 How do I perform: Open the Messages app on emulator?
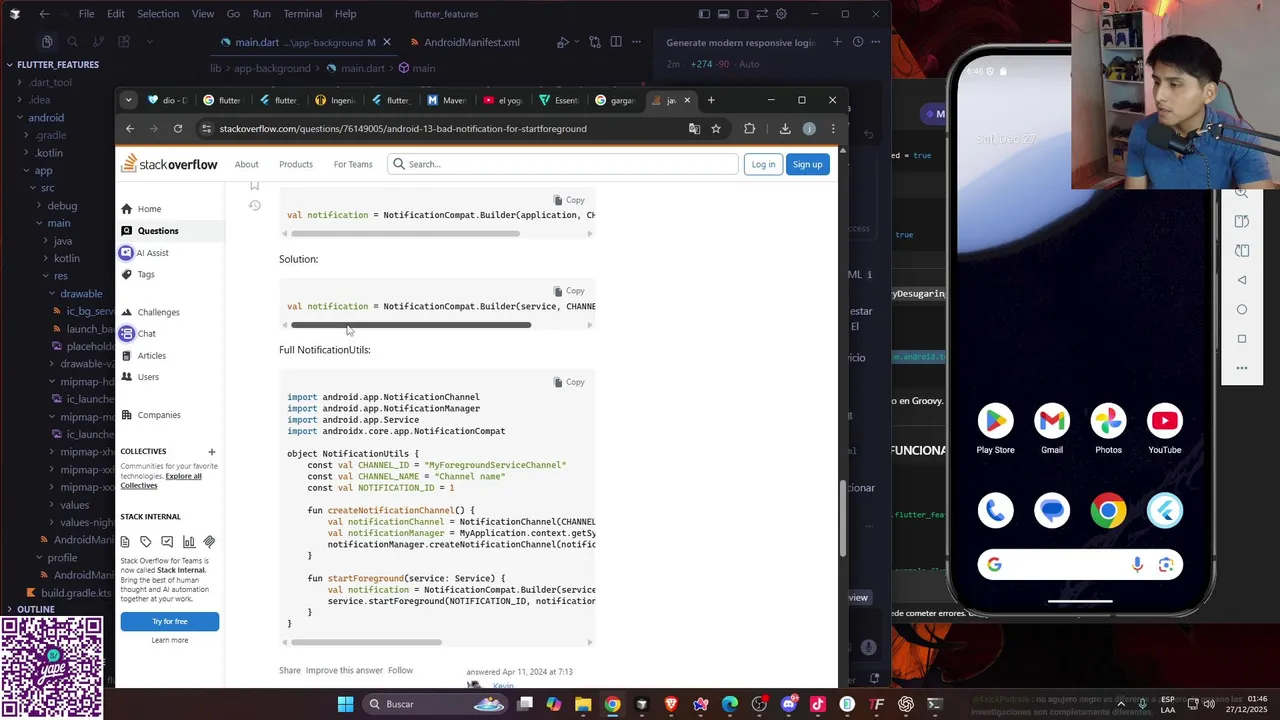[x=1052, y=511]
